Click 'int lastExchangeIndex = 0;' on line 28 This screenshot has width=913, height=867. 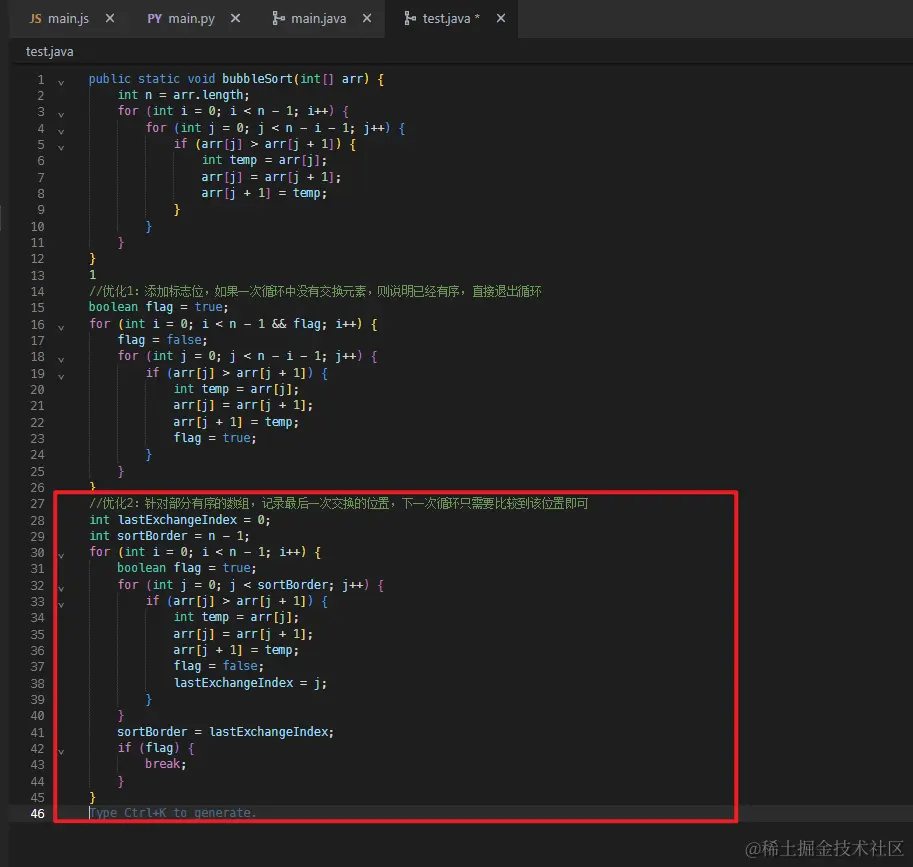coord(180,519)
